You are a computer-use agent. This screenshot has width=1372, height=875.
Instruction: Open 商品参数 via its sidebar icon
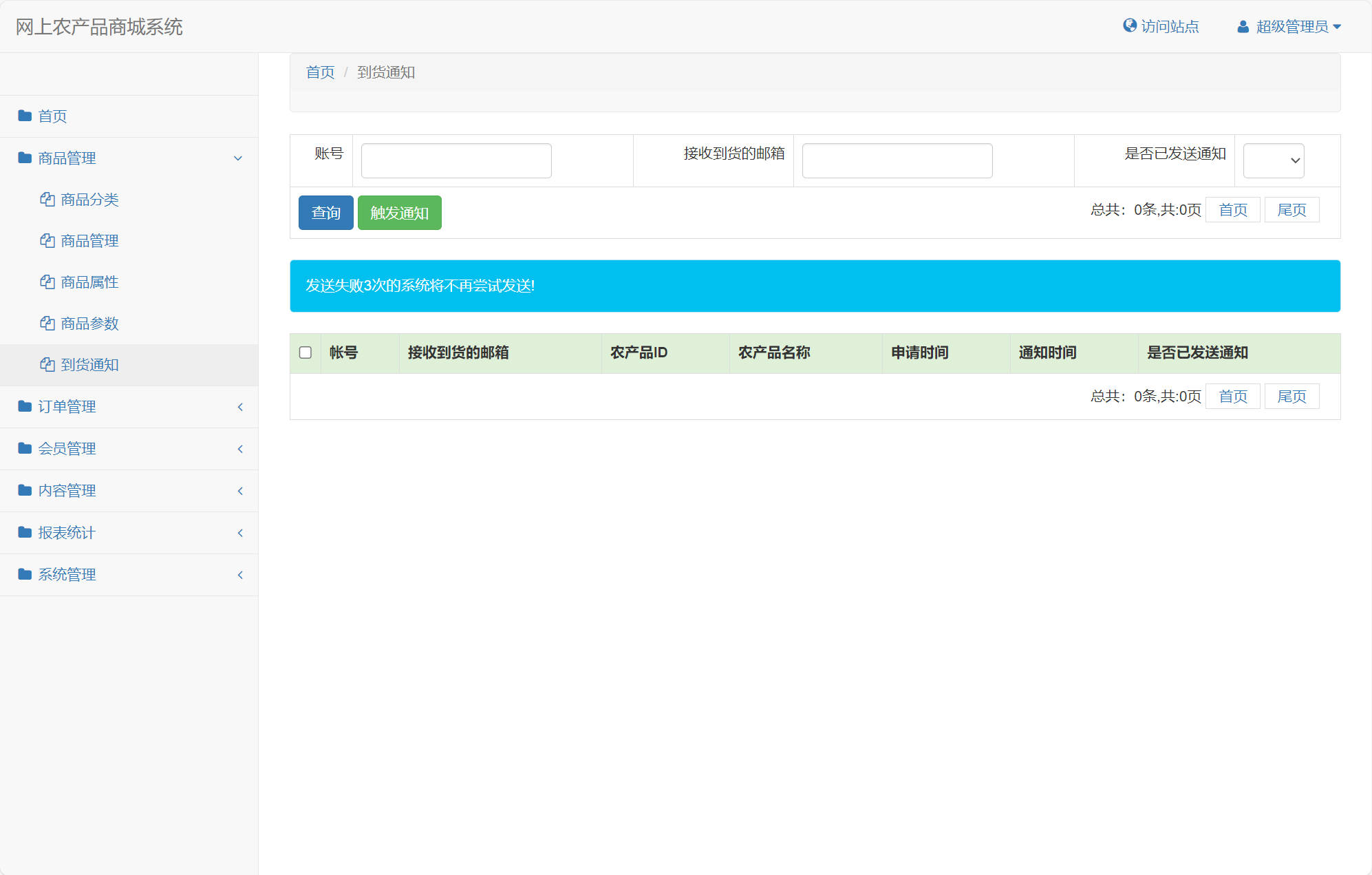[x=47, y=324]
